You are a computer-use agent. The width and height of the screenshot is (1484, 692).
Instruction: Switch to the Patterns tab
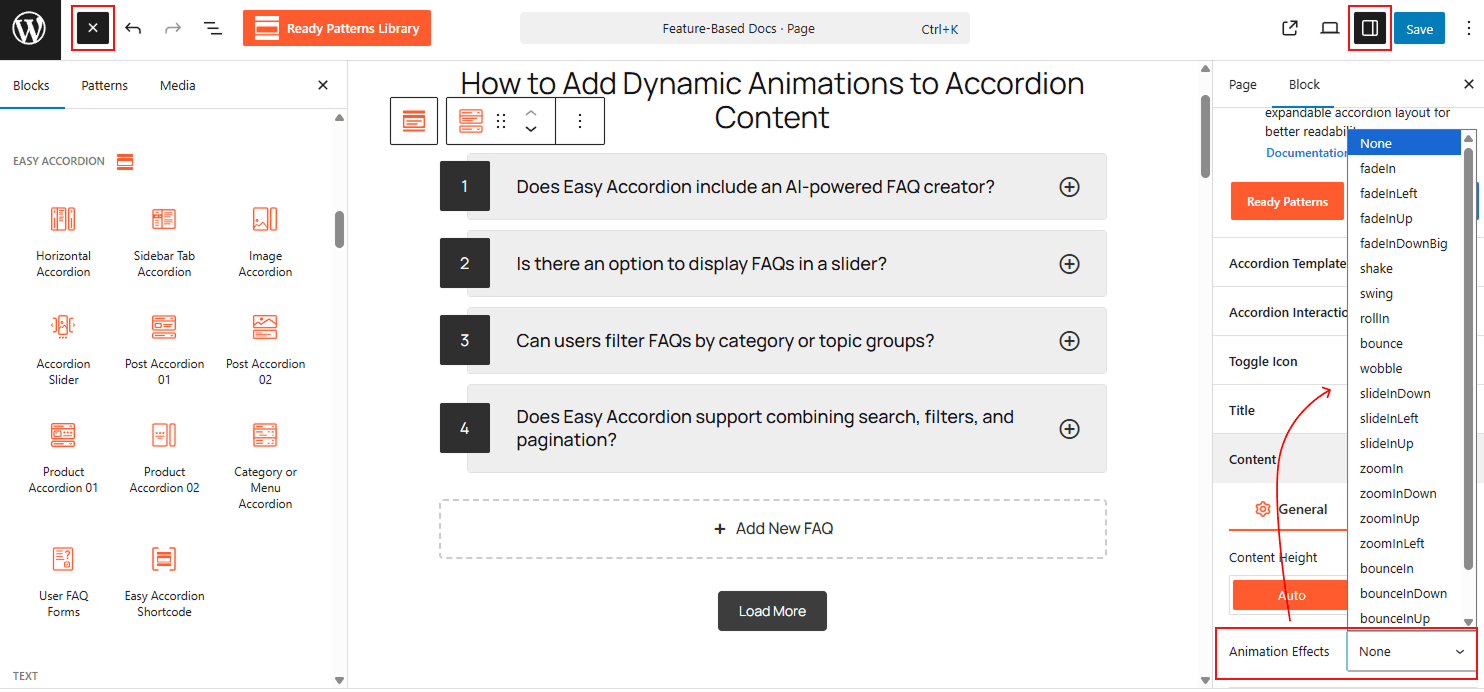click(104, 85)
